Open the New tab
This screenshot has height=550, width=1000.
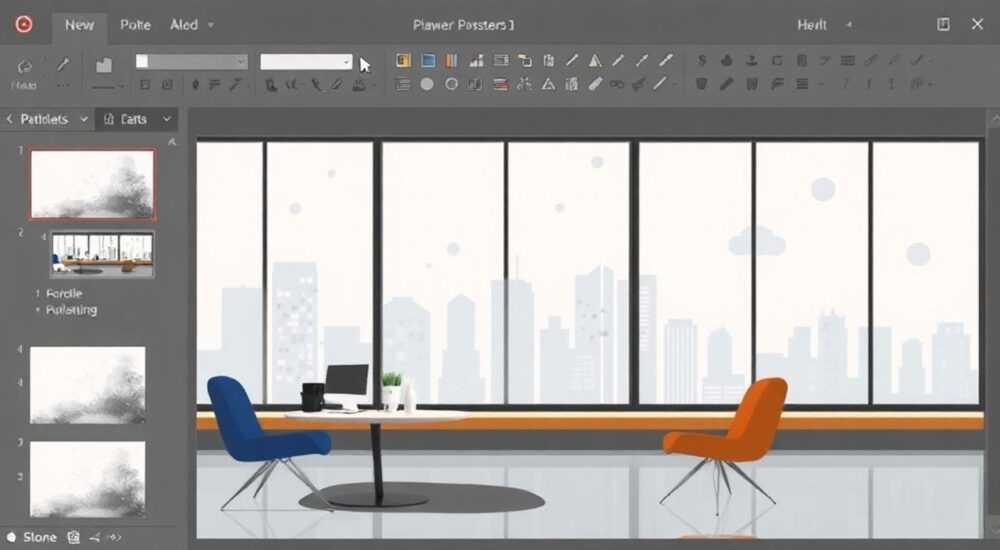[79, 25]
